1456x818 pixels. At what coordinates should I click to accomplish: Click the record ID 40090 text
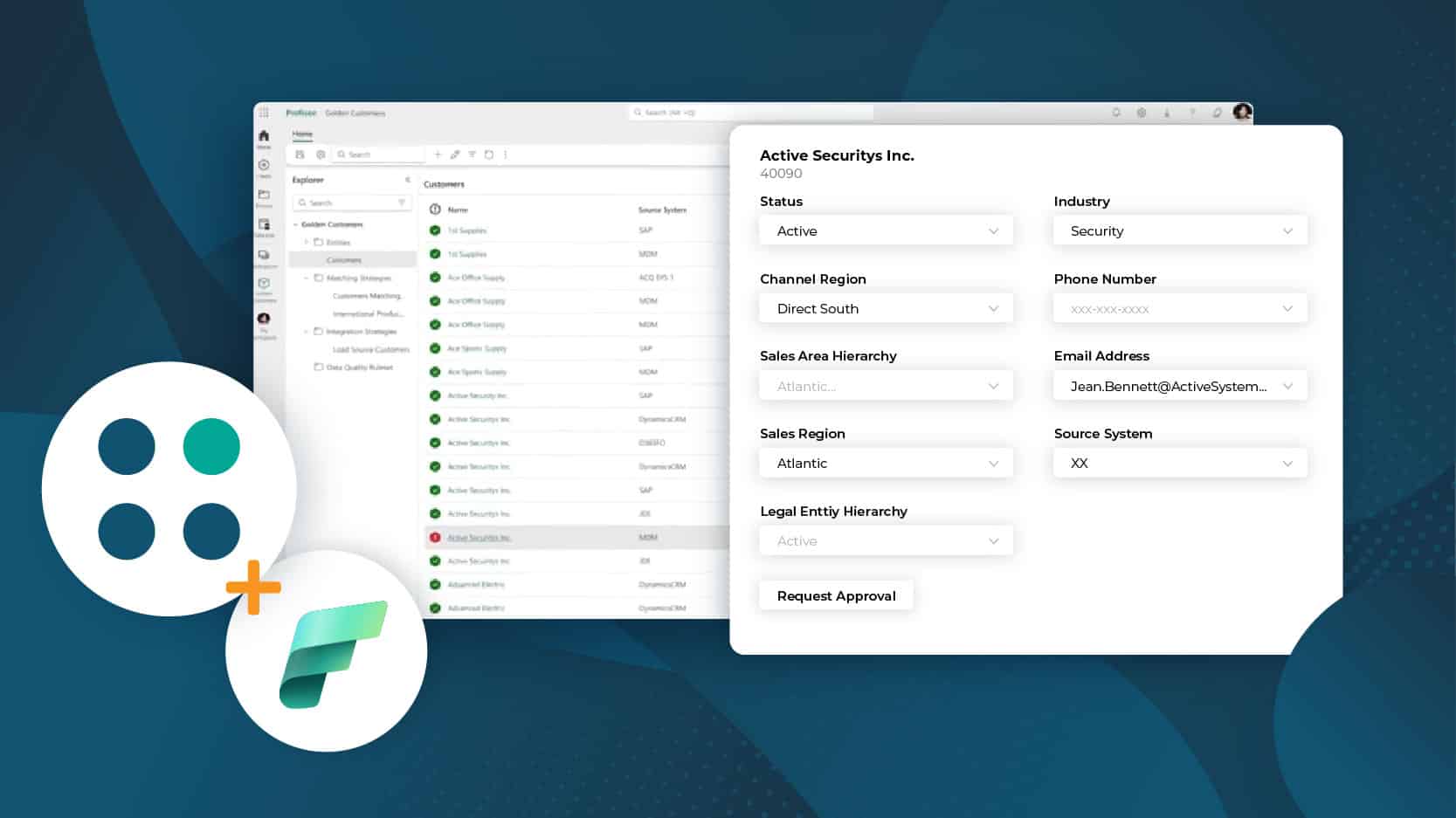tap(781, 173)
